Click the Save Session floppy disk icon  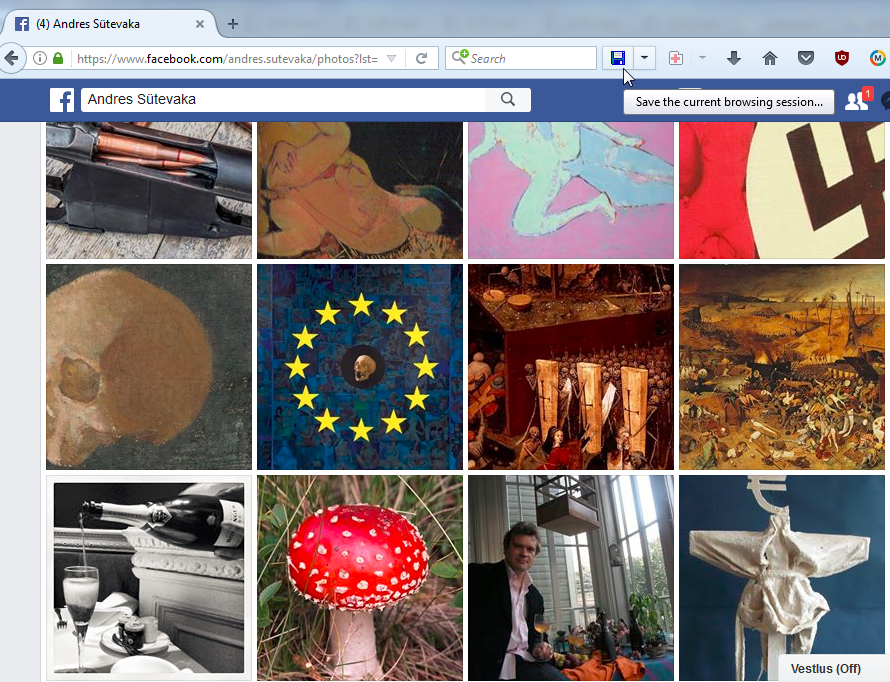point(618,58)
